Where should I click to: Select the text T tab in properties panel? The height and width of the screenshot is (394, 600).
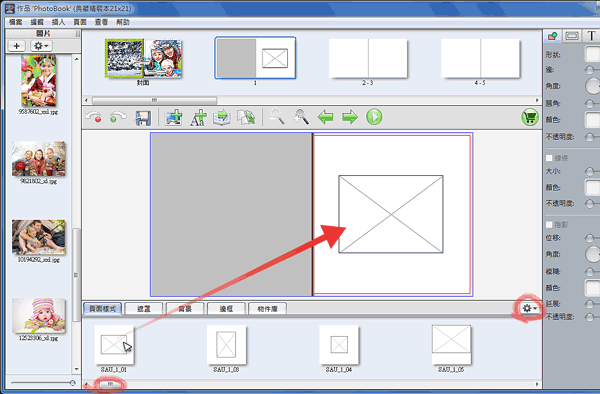[591, 36]
